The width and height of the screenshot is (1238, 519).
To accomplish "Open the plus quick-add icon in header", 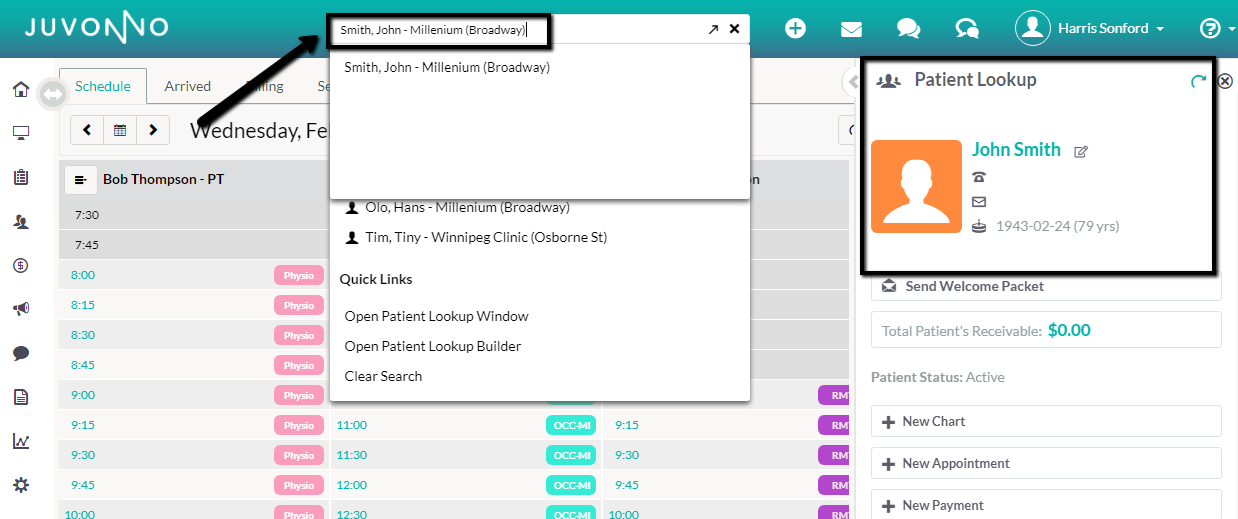I will coord(795,28).
